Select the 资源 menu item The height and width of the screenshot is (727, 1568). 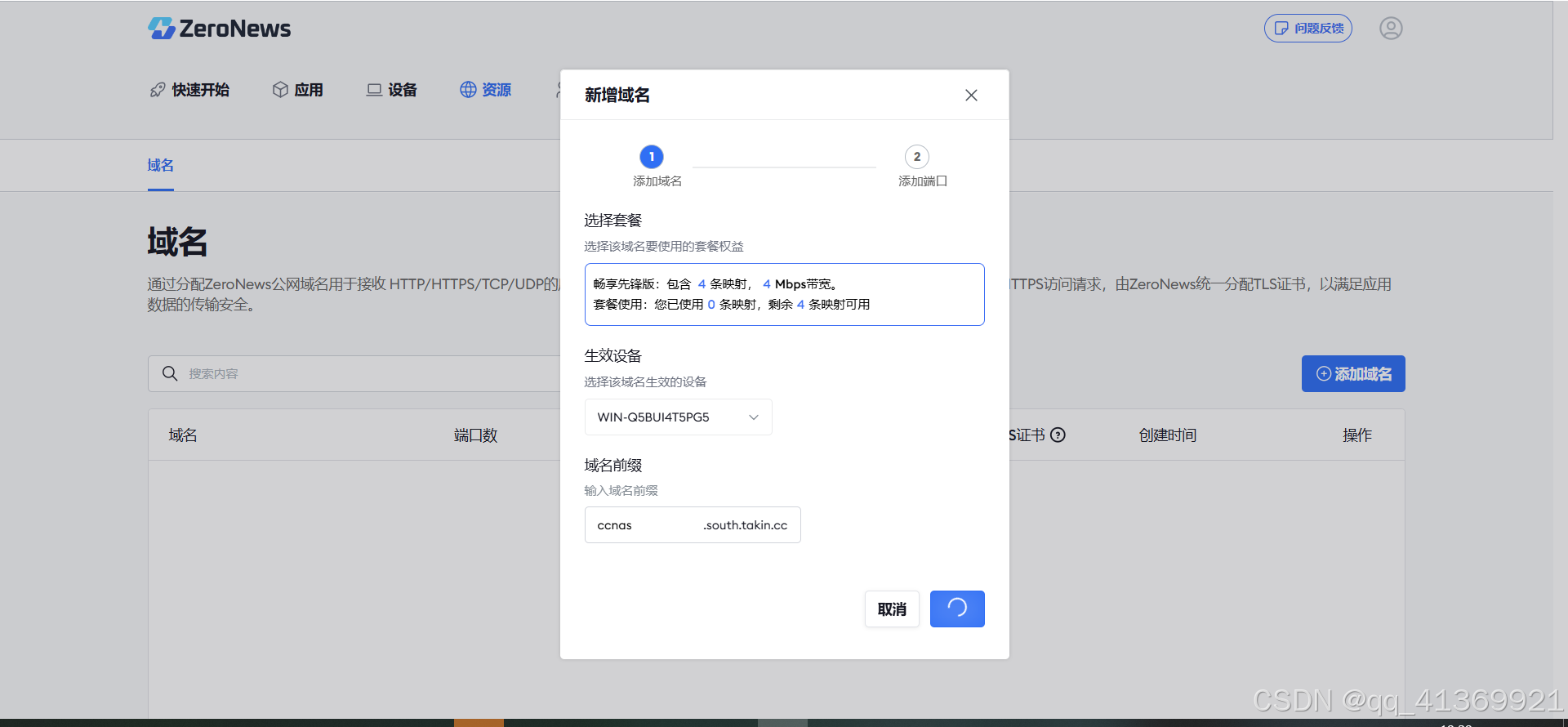click(486, 90)
